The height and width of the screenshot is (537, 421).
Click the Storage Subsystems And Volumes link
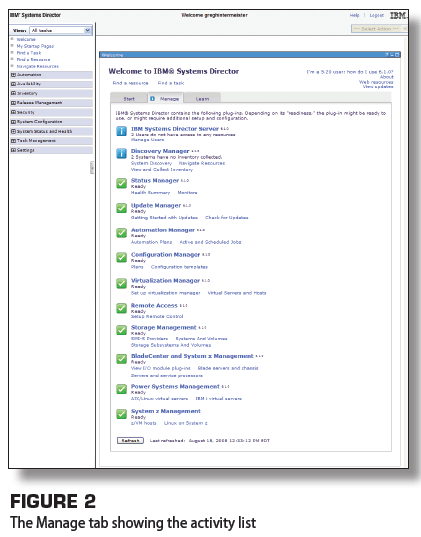pyautogui.click(x=171, y=345)
